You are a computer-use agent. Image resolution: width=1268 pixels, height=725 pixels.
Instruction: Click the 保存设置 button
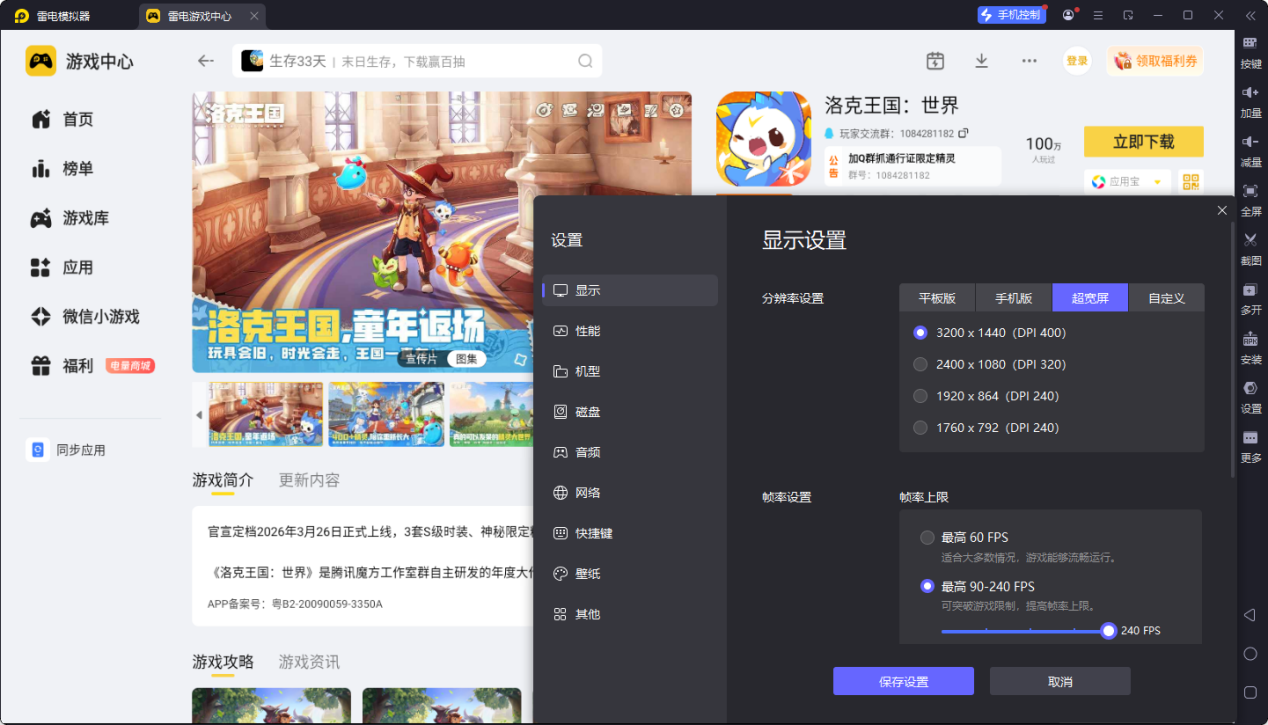(x=903, y=682)
